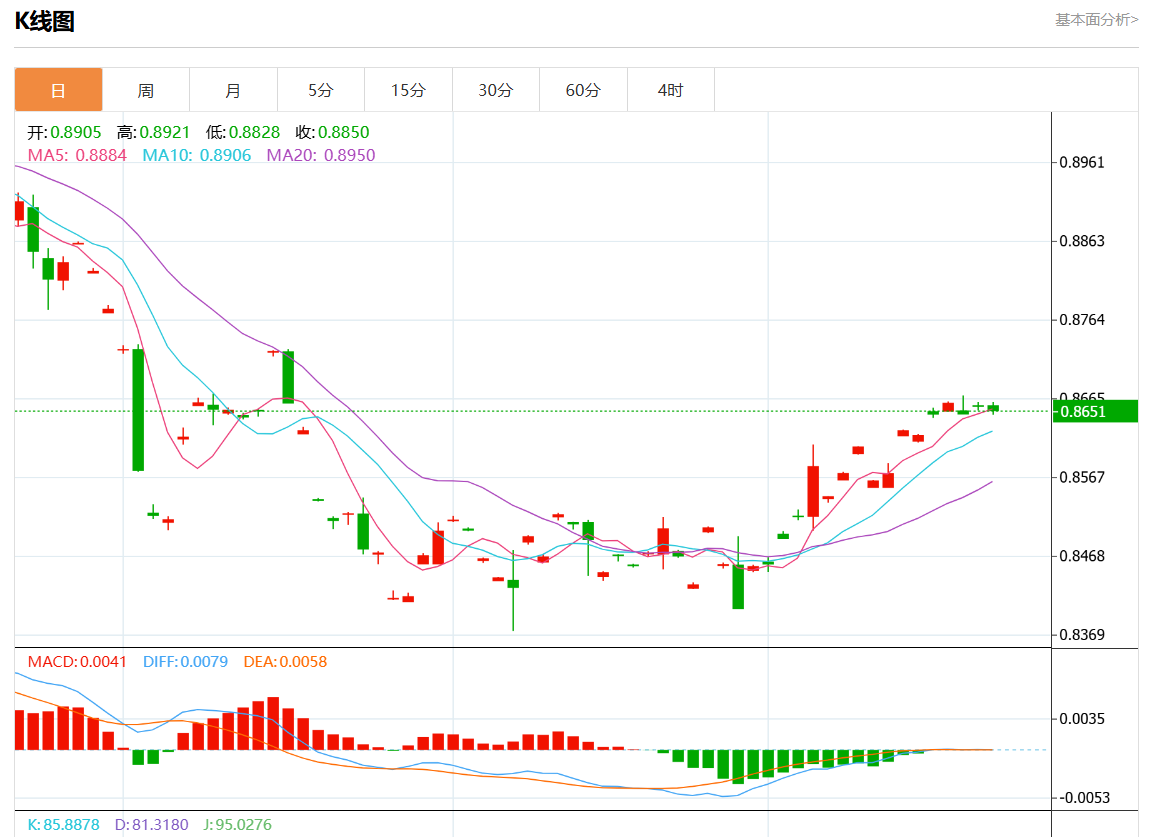Screen dimensions: 1167x837
Task: Click the K线图 heading
Action: pyautogui.click(x=45, y=22)
